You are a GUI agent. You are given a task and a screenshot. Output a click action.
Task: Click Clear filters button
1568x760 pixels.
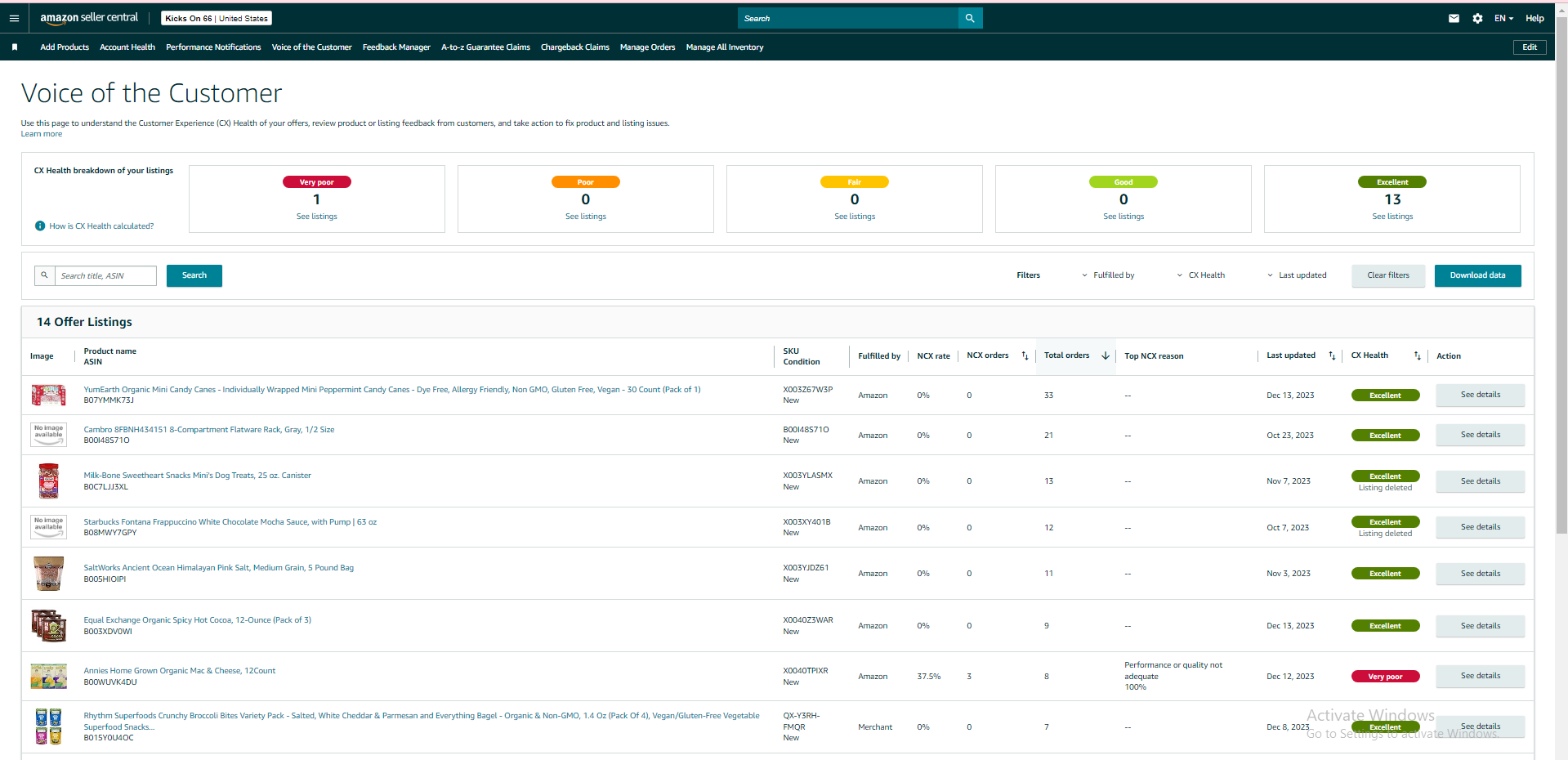pos(1388,275)
